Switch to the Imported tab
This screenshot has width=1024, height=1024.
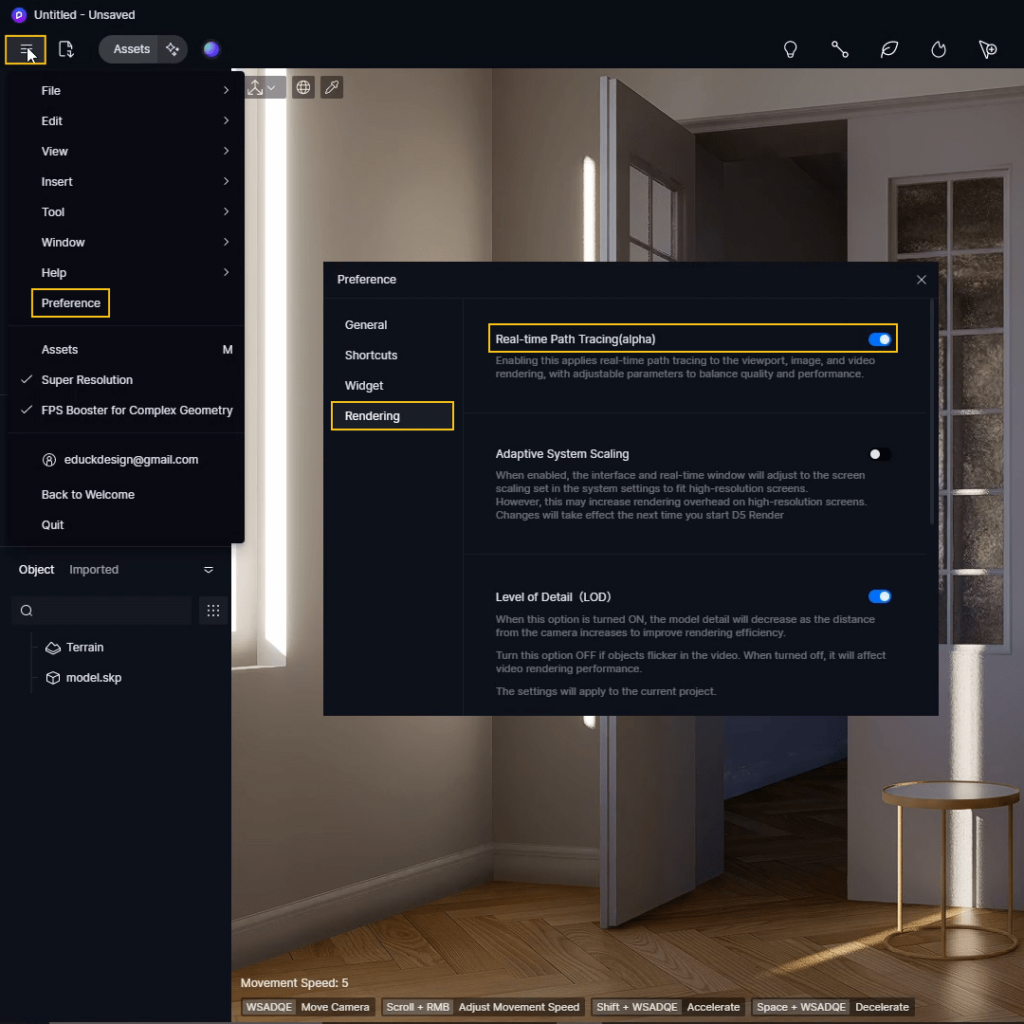click(x=94, y=570)
